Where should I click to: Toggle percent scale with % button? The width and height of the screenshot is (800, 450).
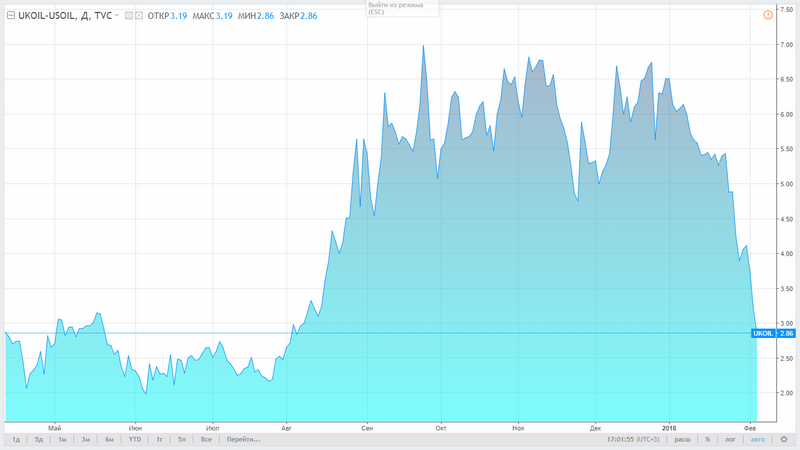point(707,439)
